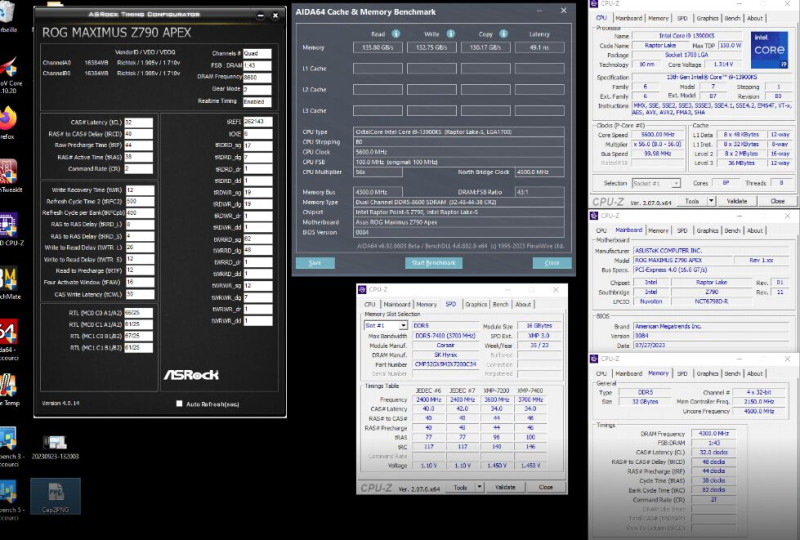Click the Gear Mode value field
Screen dimensions: 800x540
(257, 89)
